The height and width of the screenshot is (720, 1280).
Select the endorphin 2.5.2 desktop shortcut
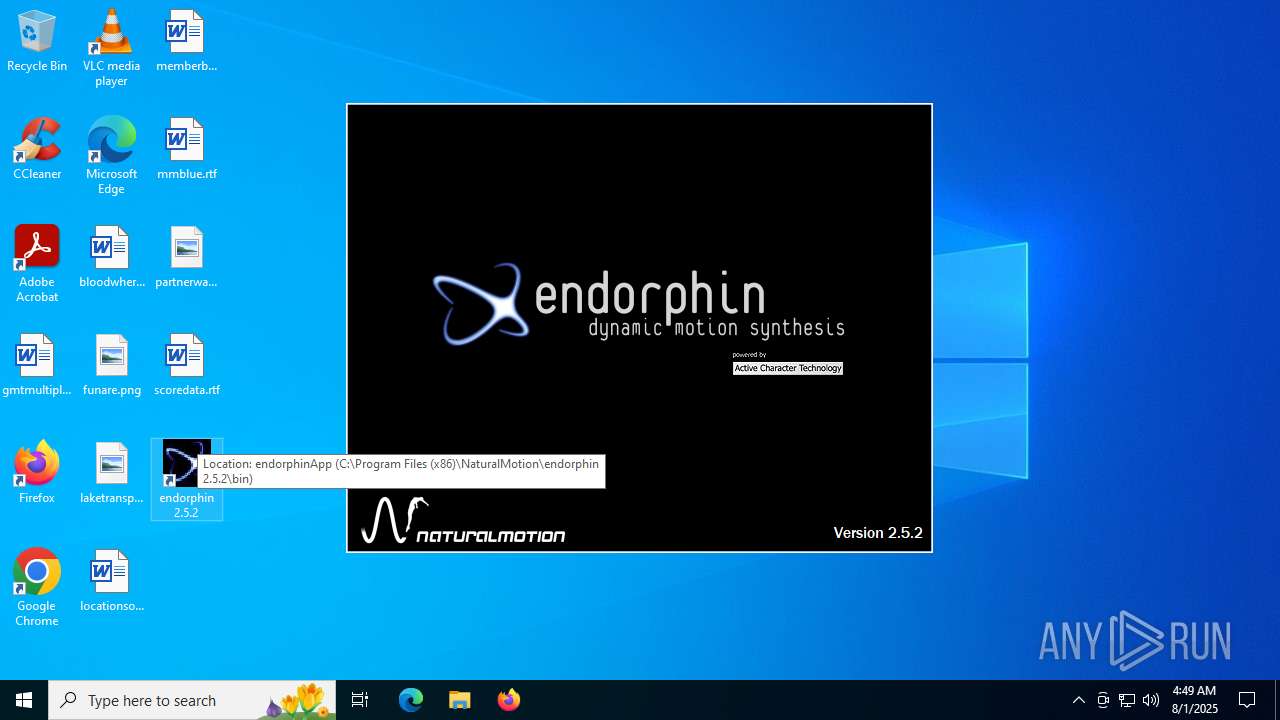186,480
